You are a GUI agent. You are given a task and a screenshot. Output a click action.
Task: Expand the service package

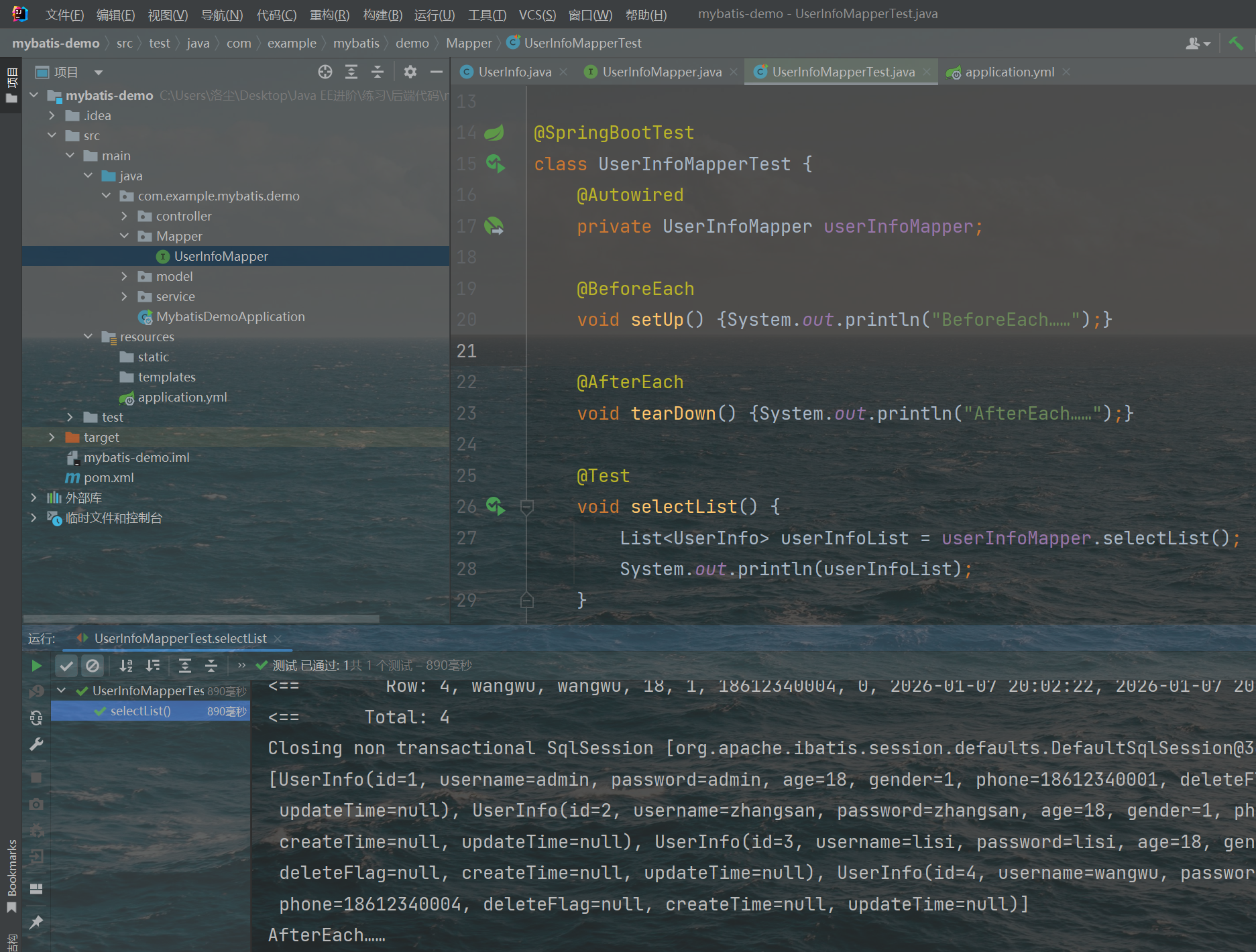tap(125, 296)
